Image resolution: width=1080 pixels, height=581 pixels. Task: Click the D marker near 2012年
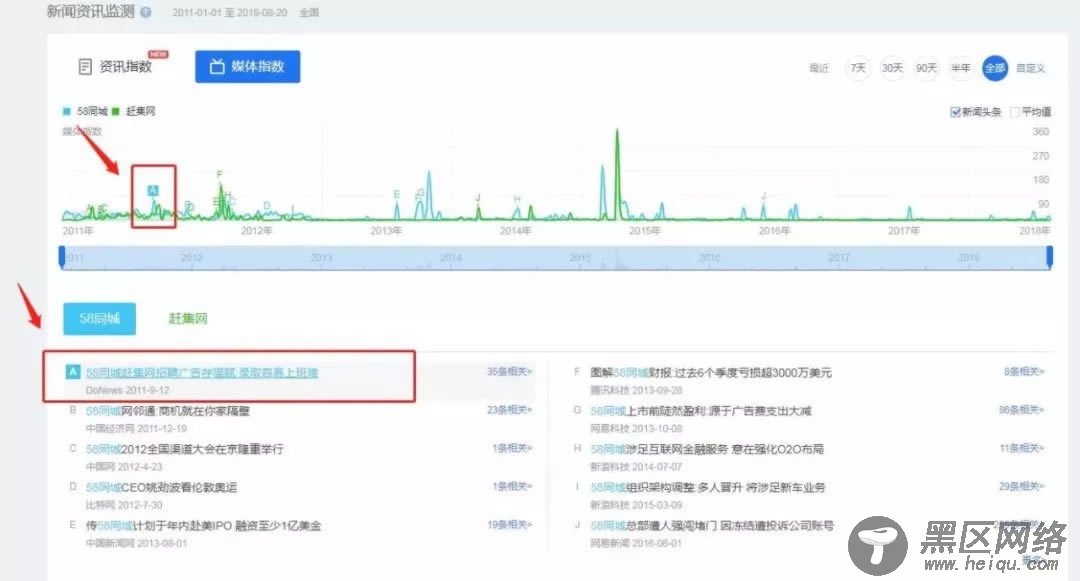click(x=267, y=206)
